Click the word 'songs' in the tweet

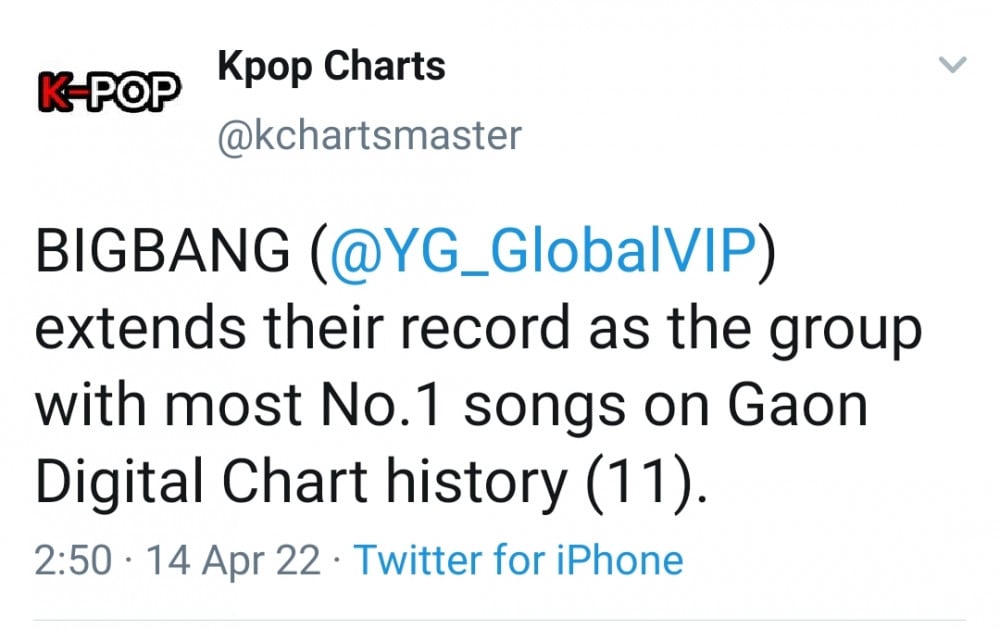point(544,410)
